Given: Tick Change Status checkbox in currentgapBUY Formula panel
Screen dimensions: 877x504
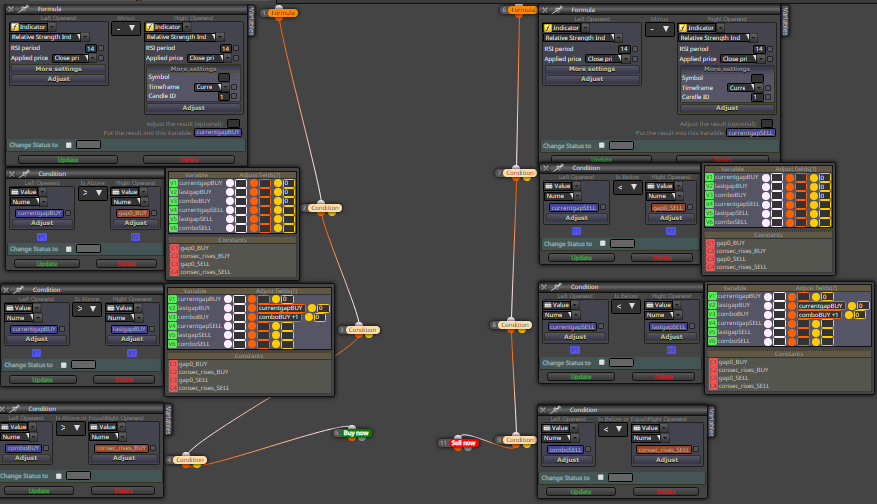Looking at the screenshot, I should coord(69,145).
